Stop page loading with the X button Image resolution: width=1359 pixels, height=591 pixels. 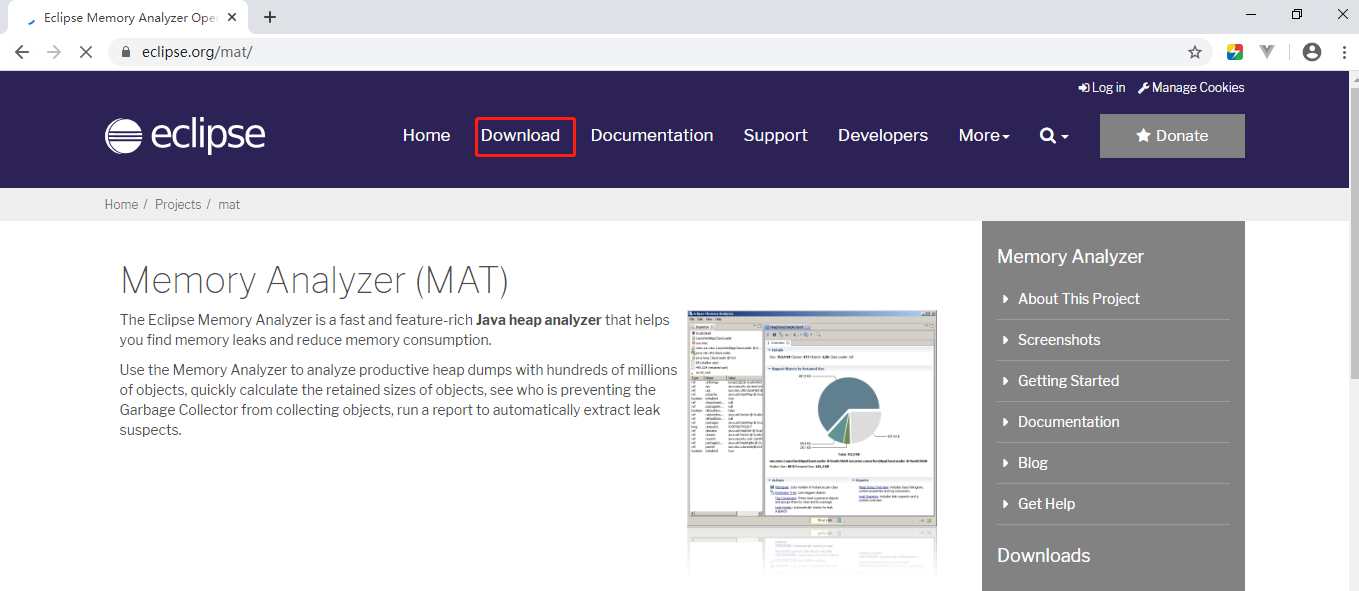[x=86, y=52]
